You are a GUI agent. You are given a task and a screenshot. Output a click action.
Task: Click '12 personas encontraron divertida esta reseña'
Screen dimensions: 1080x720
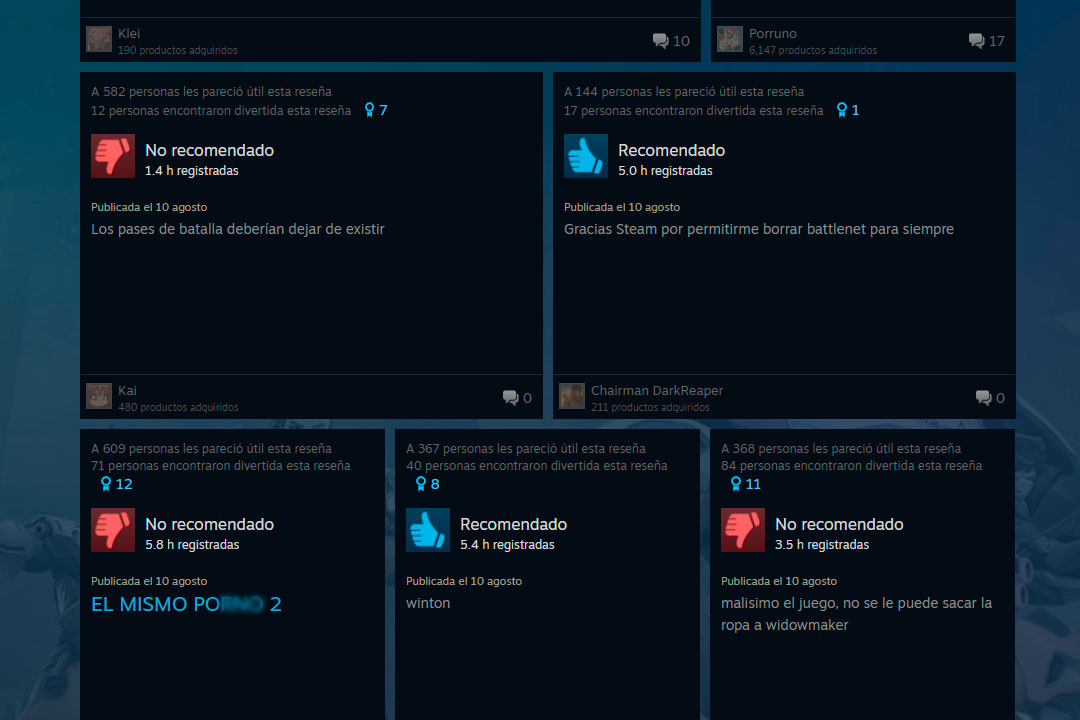click(221, 110)
